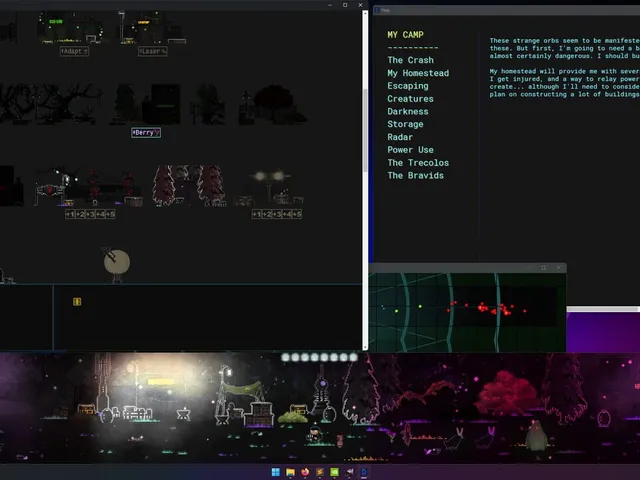The width and height of the screenshot is (640, 480).
Task: Click the treasure chest beside the tall rocket
Action: pyautogui.click(x=86, y=409)
